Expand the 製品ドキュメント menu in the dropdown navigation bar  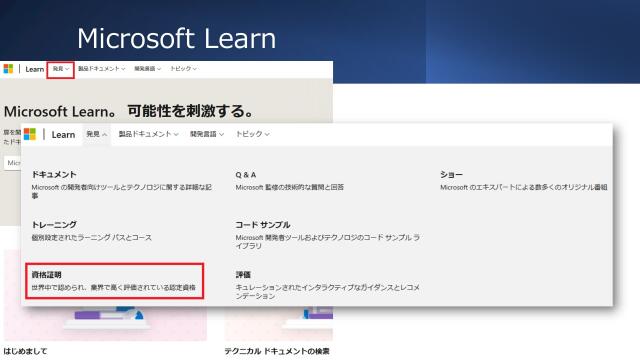point(149,134)
